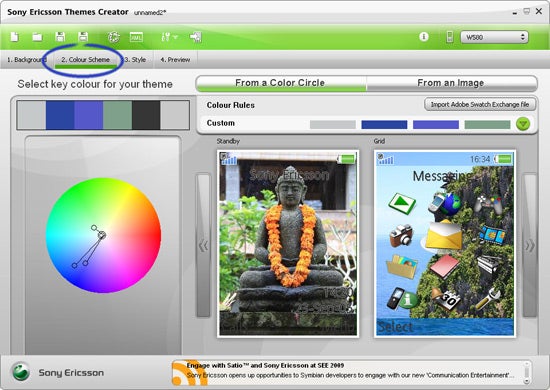Select the violet swatch in the Custom row
The height and width of the screenshot is (390, 550).
[x=436, y=125]
